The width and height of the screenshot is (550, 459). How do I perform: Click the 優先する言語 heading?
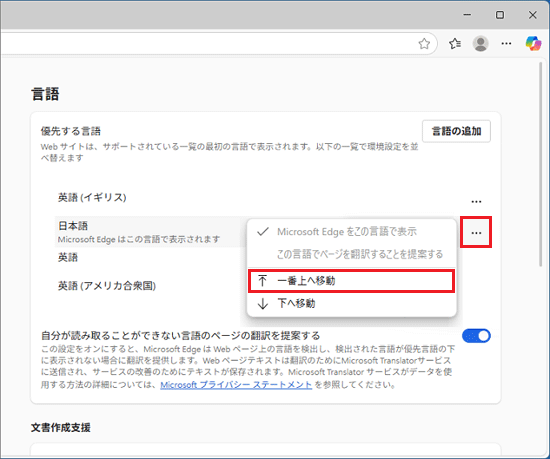pos(71,131)
